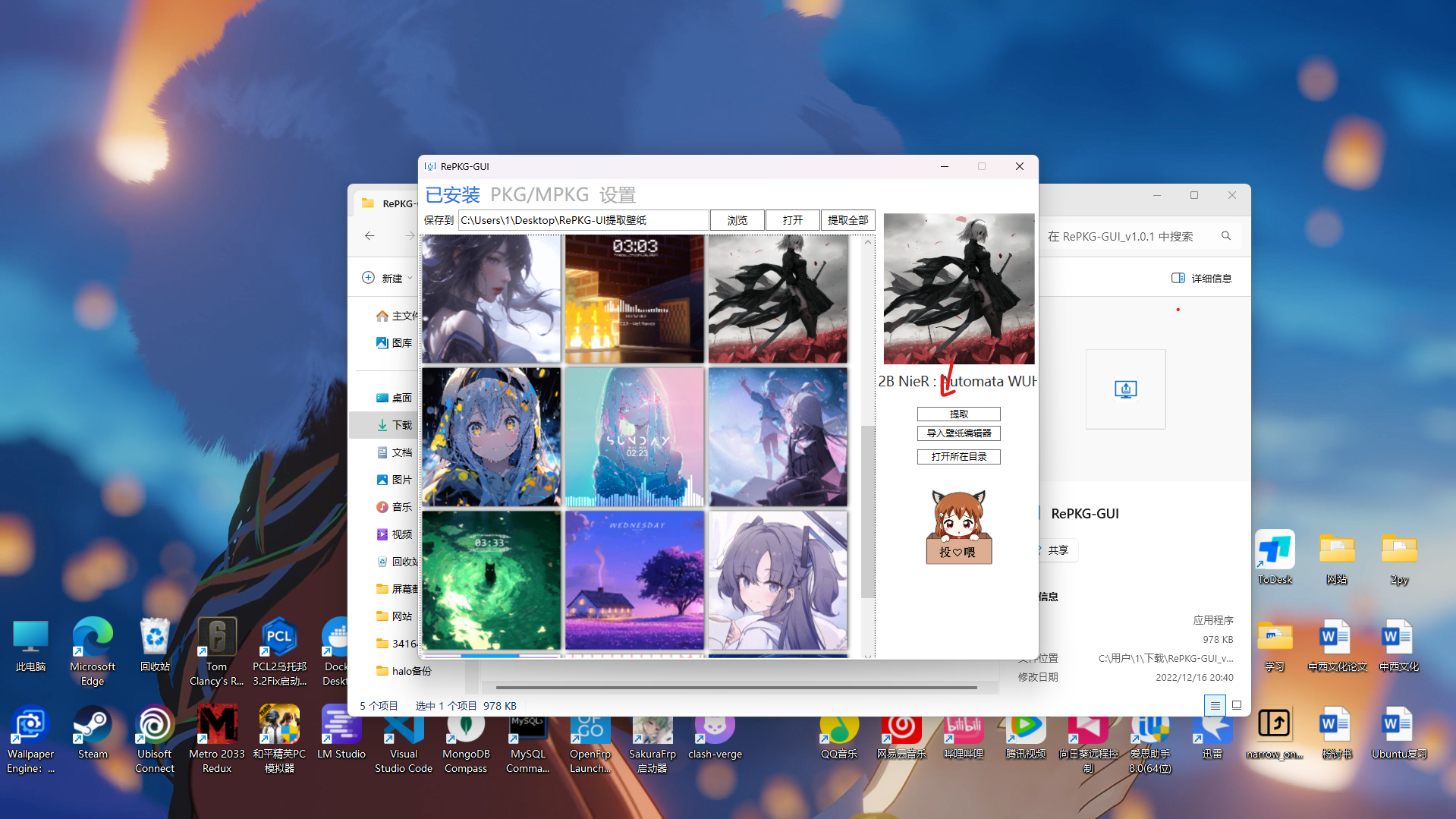Image resolution: width=1456 pixels, height=819 pixels.
Task: Open 迅雷 desktop shortcut
Action: coord(1212,738)
